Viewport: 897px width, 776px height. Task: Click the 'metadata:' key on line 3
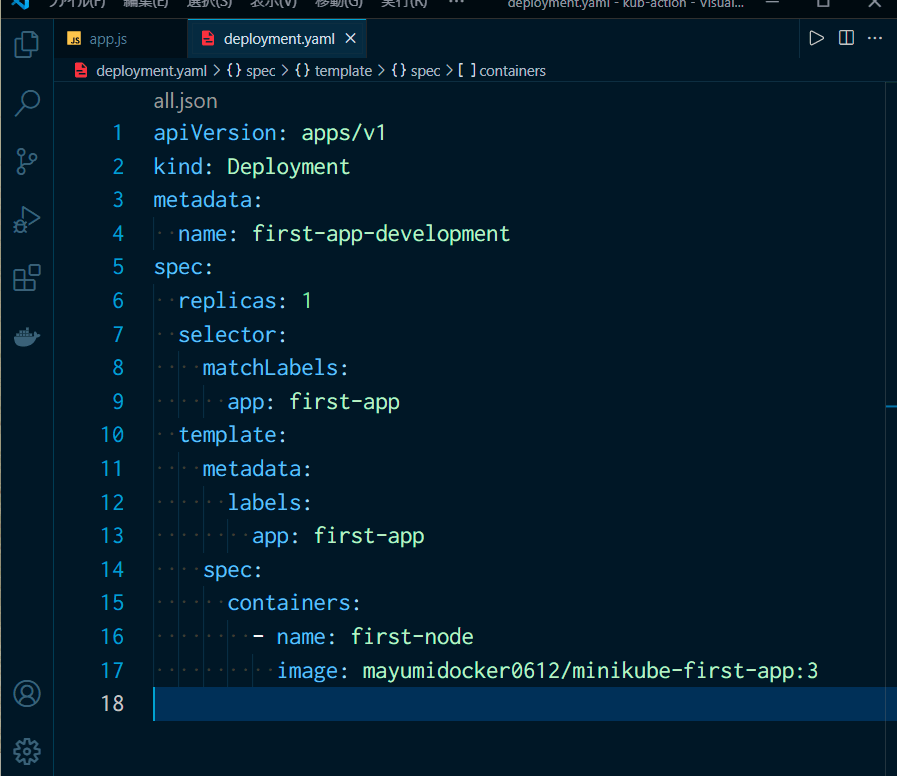pos(208,200)
